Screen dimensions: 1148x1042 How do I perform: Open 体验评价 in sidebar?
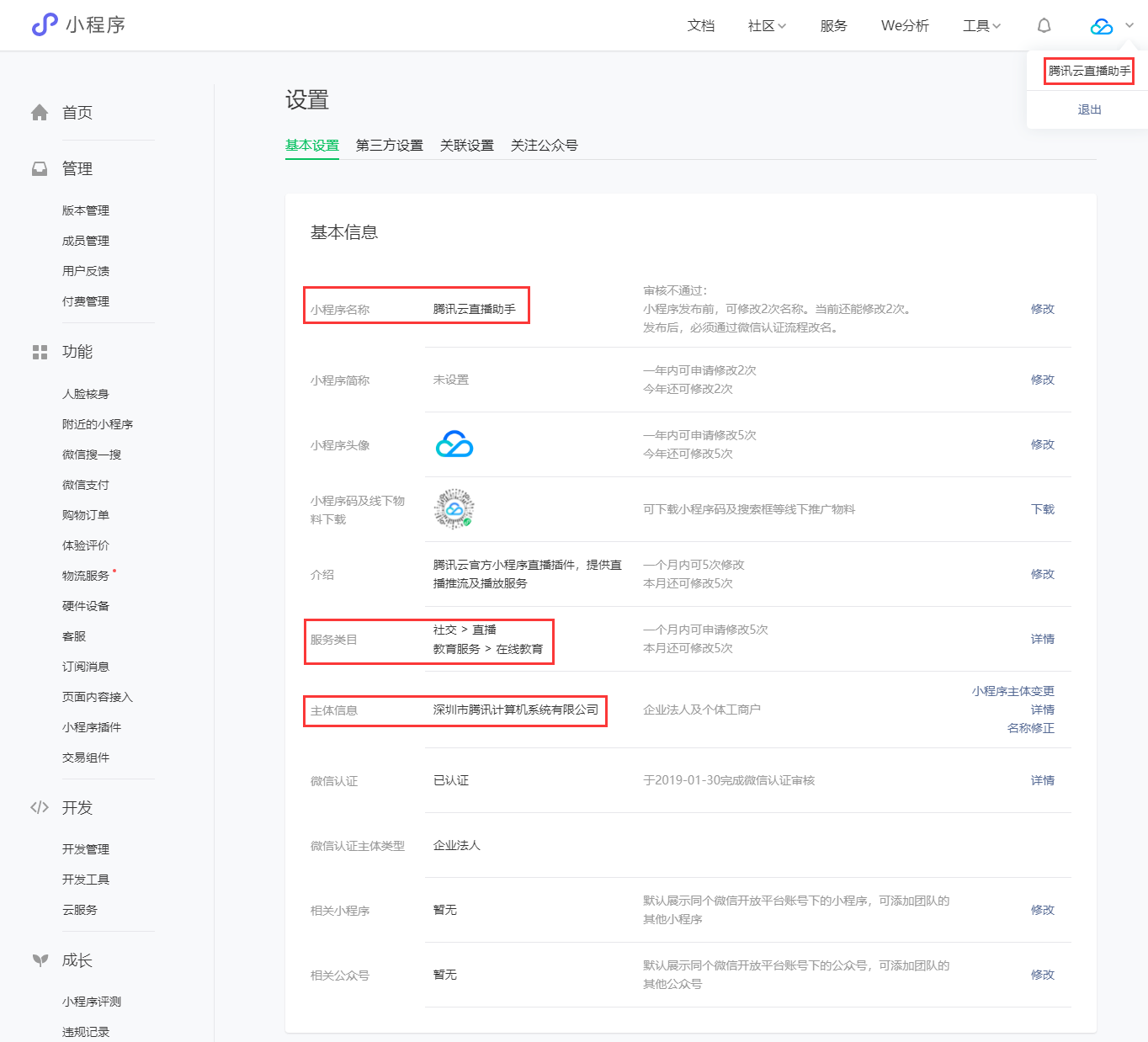point(86,545)
